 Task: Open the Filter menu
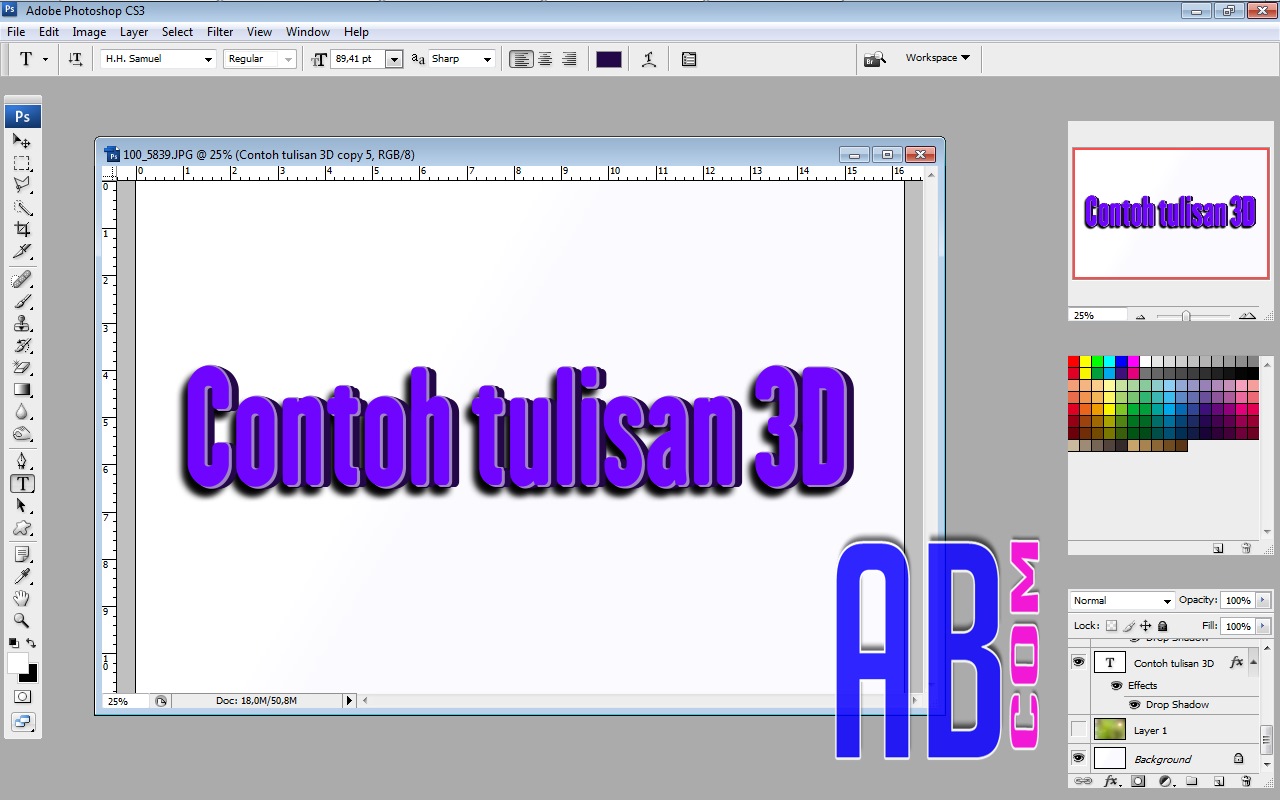click(x=219, y=31)
